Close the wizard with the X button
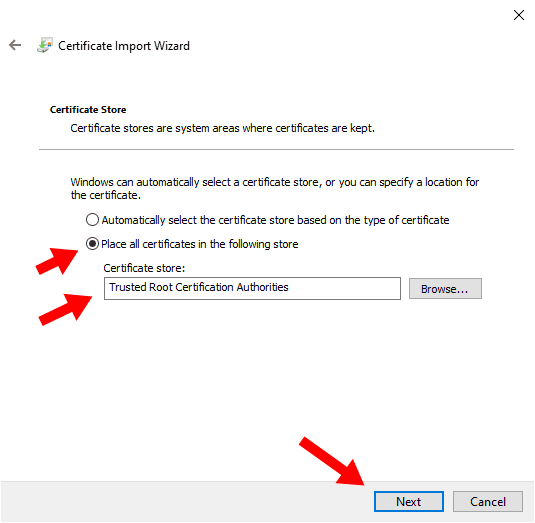This screenshot has width=535, height=523. [519, 15]
